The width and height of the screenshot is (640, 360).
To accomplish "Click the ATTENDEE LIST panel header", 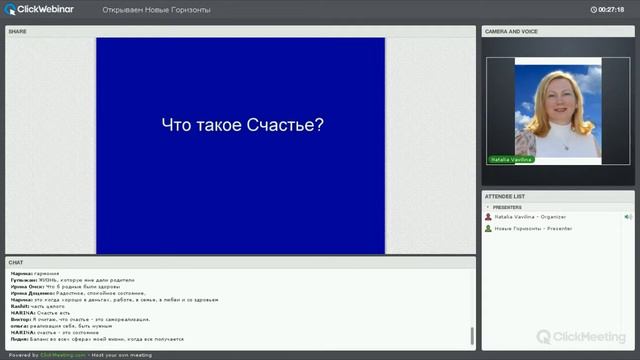I will click(x=558, y=196).
